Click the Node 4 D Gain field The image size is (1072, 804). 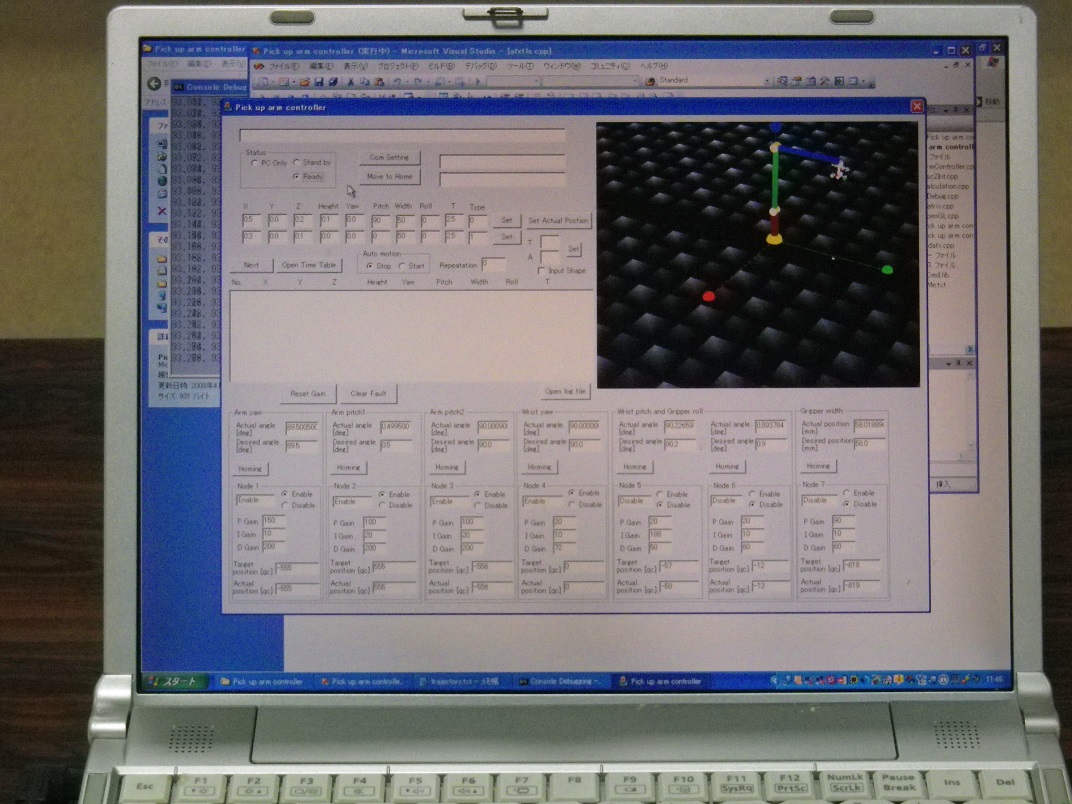pyautogui.click(x=564, y=548)
